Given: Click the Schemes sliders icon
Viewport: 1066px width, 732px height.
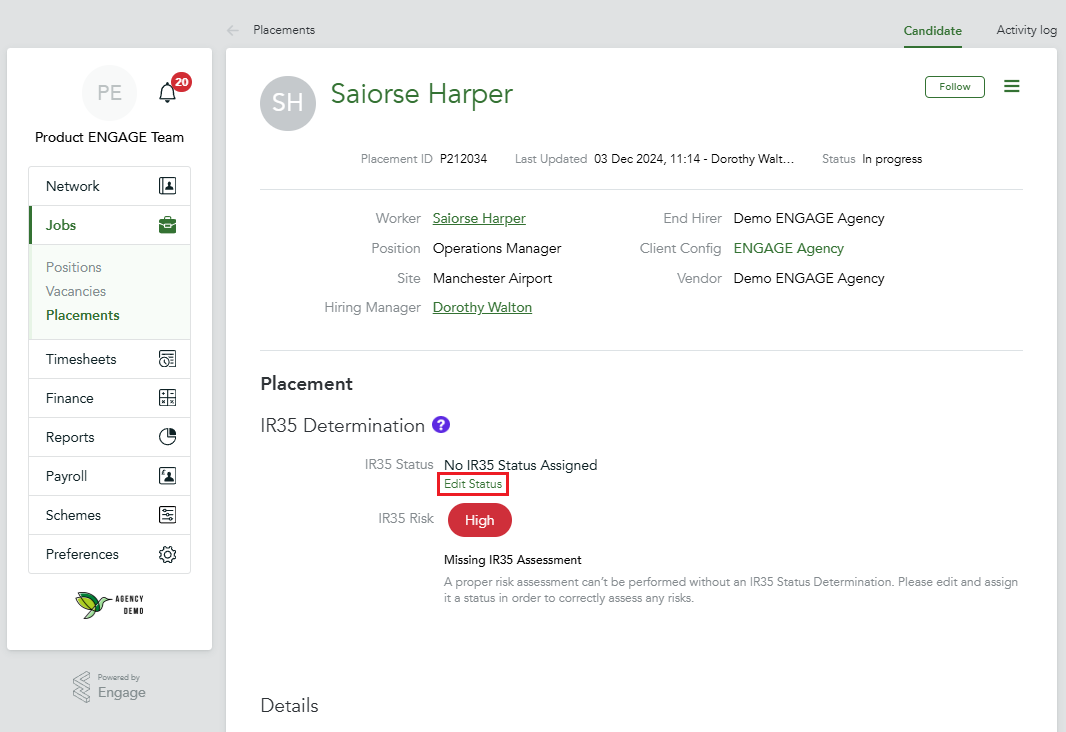Looking at the screenshot, I should coord(167,515).
